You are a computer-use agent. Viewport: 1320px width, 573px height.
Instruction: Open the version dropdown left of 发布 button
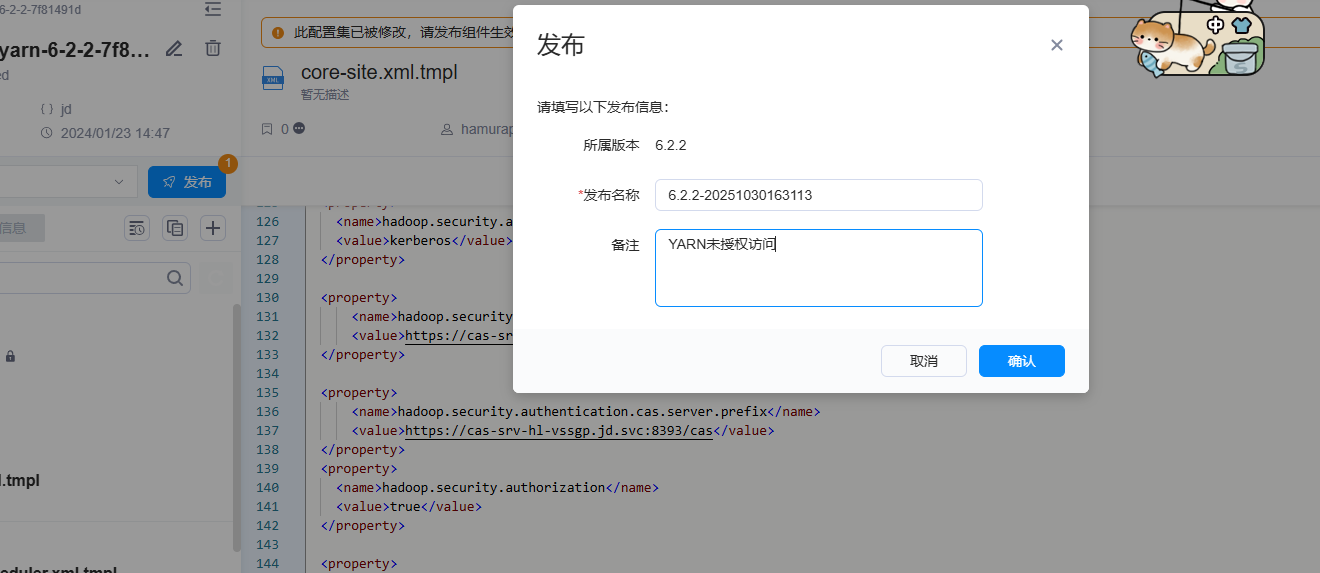click(x=66, y=182)
